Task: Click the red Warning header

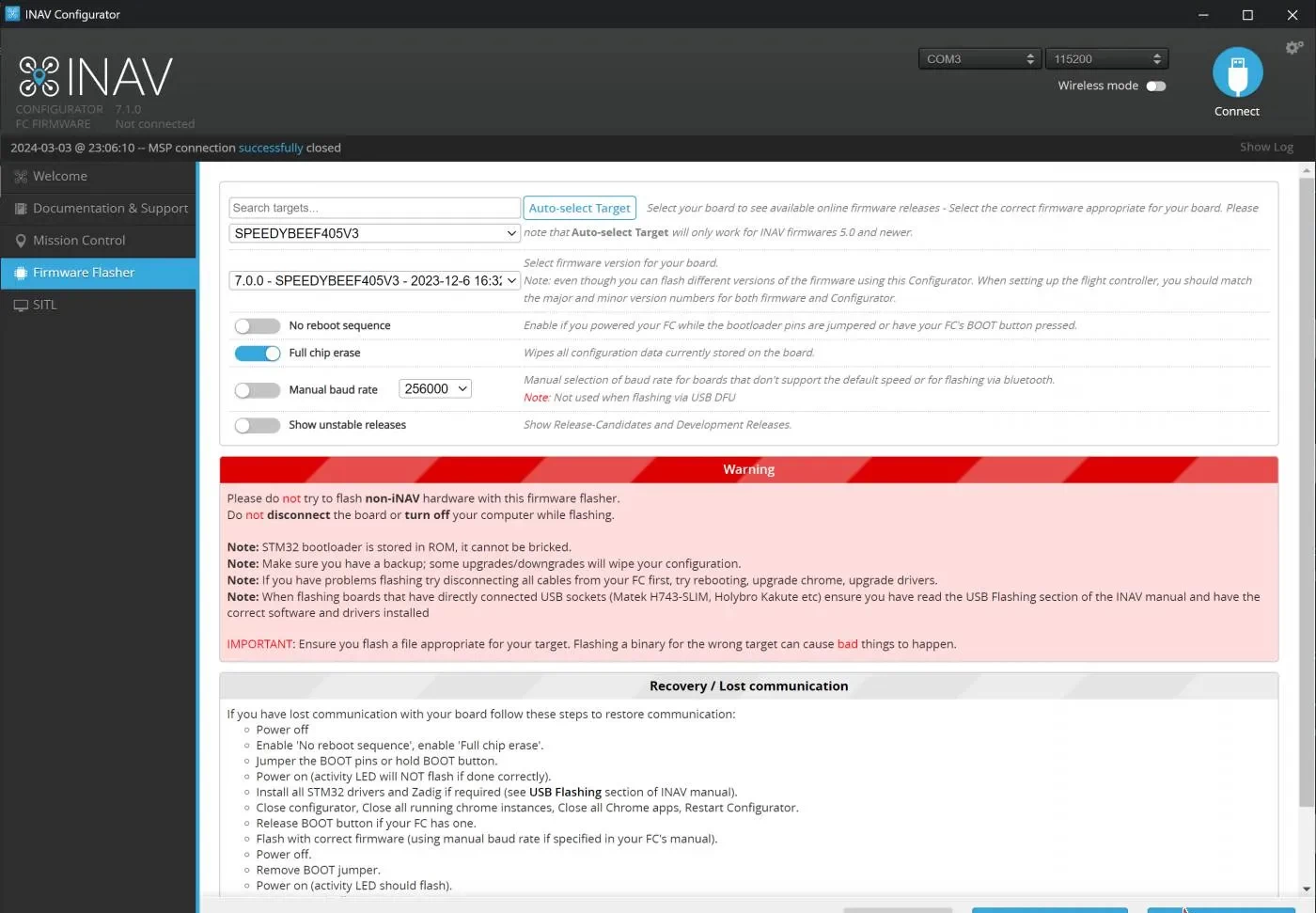Action: pyautogui.click(x=748, y=469)
